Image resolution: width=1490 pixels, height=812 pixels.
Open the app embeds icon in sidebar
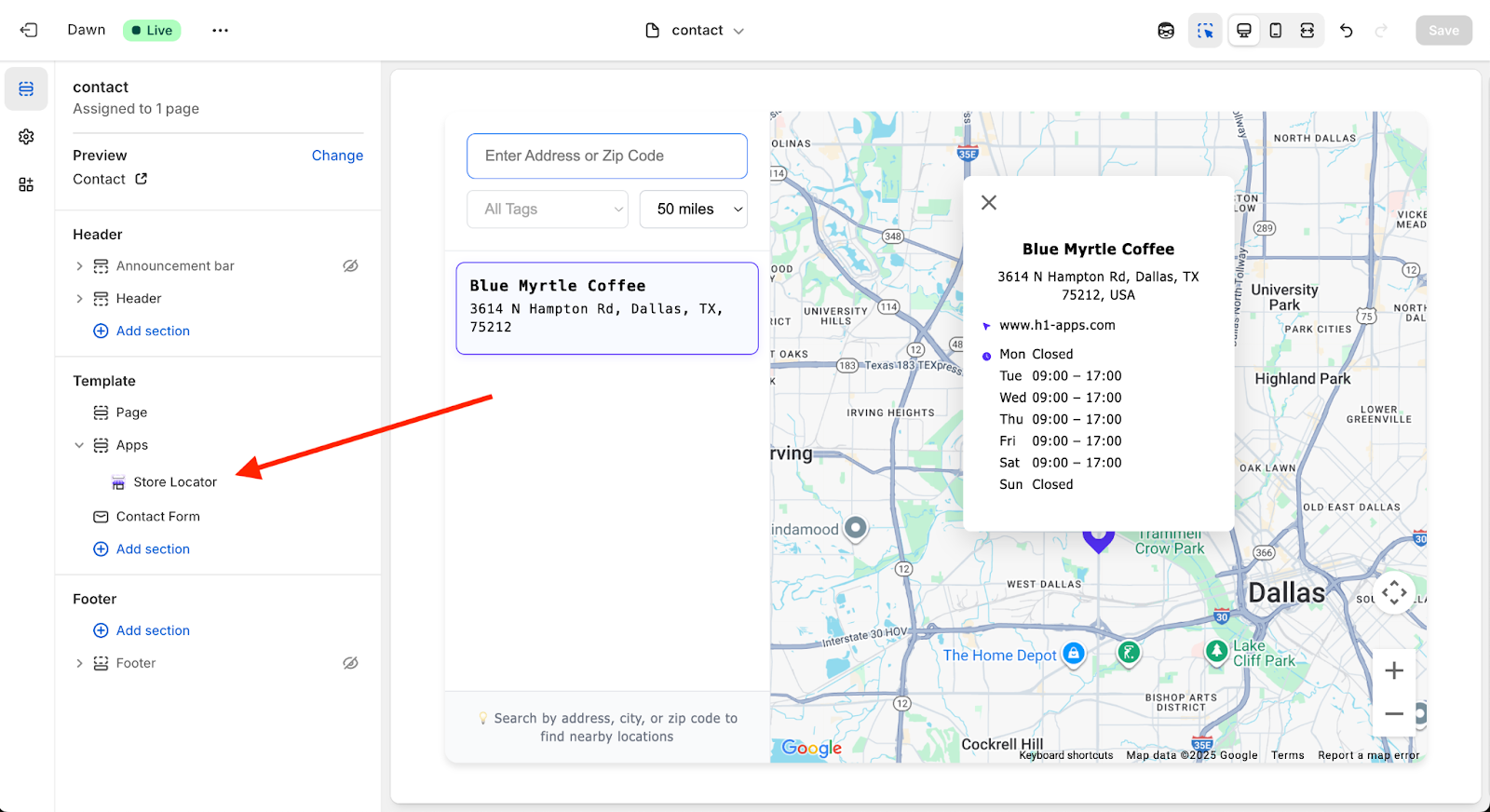pos(26,184)
